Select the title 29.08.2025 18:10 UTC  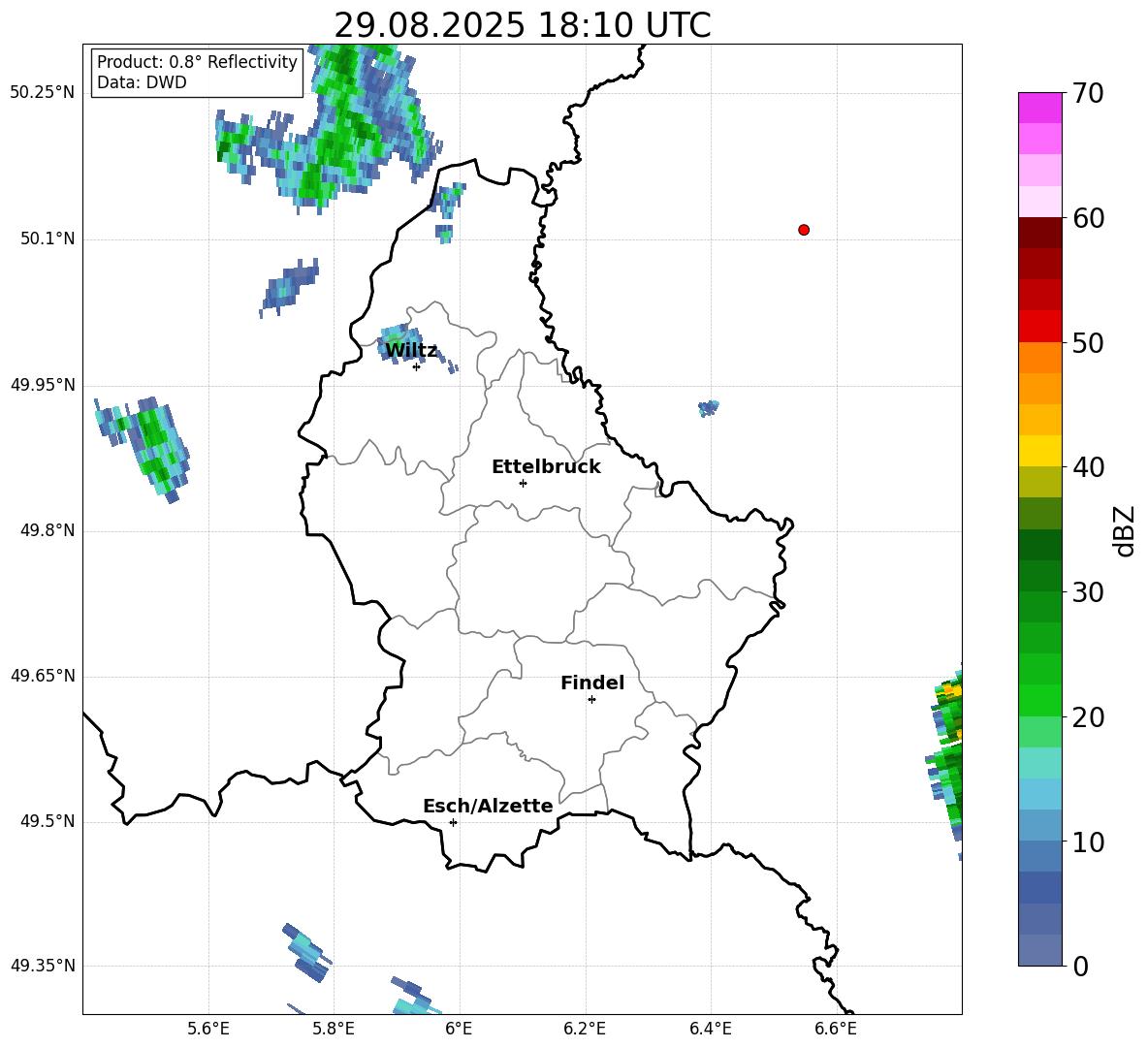click(523, 25)
